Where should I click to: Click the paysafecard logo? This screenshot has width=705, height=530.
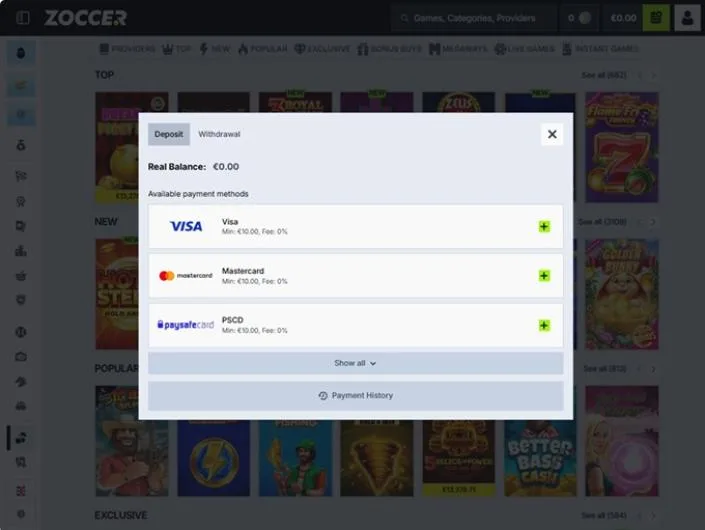(186, 325)
